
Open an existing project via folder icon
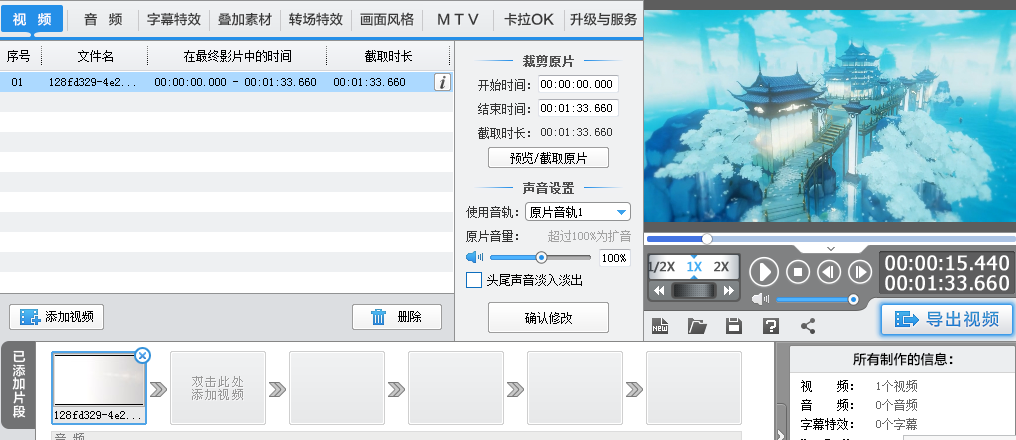[x=697, y=326]
